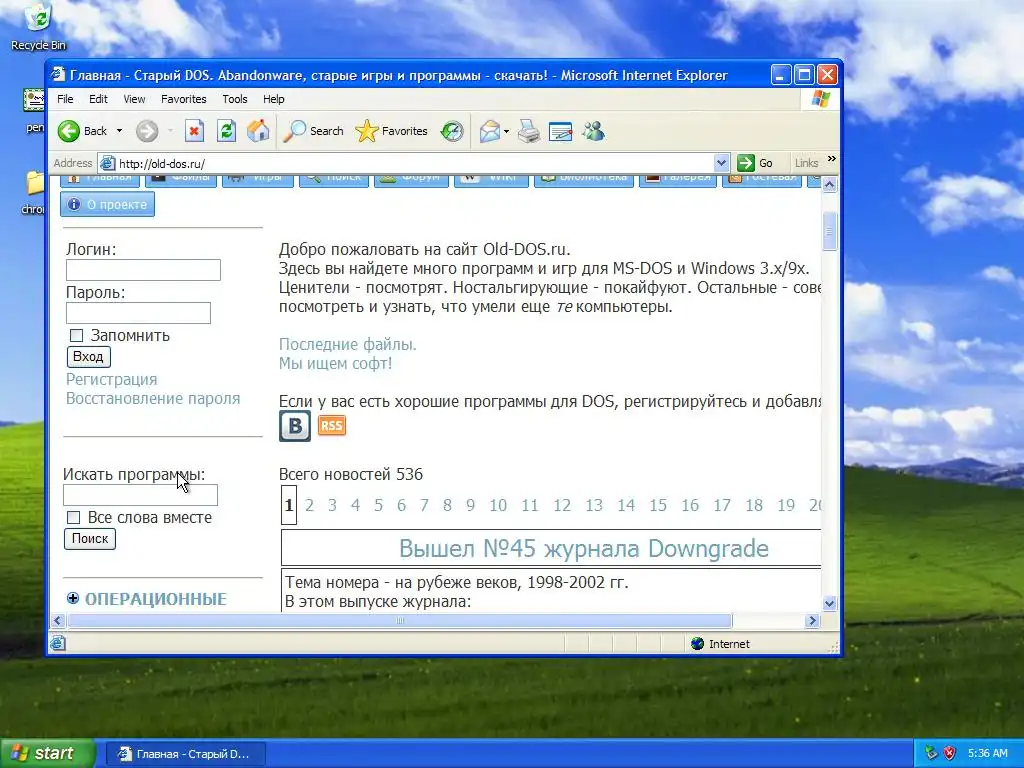Click the security shield tray icon
Image resolution: width=1024 pixels, height=768 pixels.
950,753
